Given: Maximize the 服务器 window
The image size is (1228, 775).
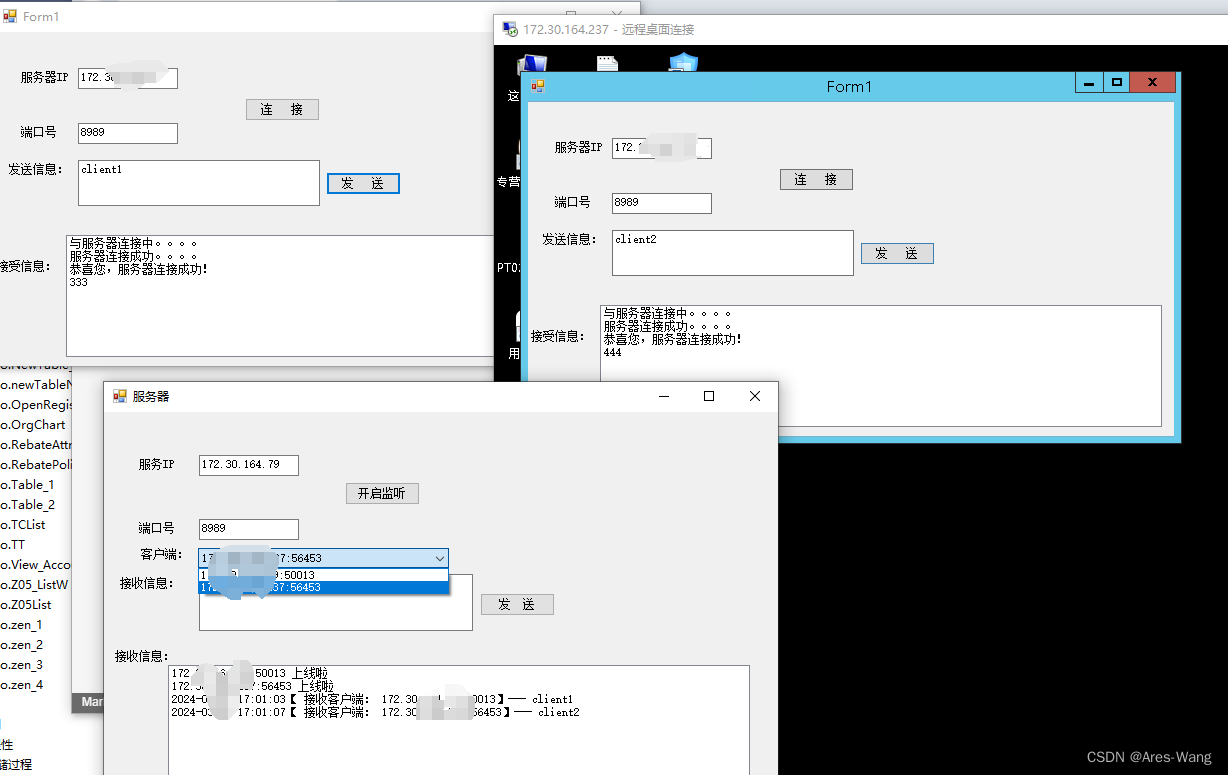Looking at the screenshot, I should click(709, 396).
